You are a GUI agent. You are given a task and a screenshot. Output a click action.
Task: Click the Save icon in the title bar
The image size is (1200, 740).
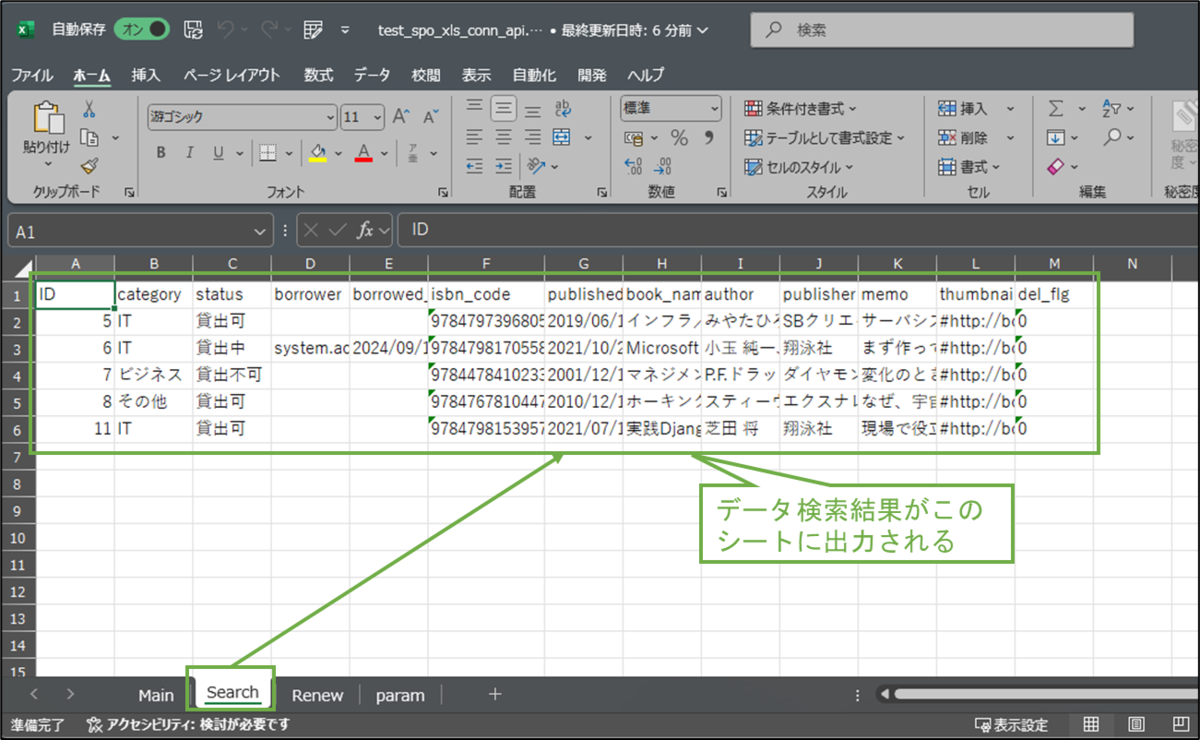194,30
